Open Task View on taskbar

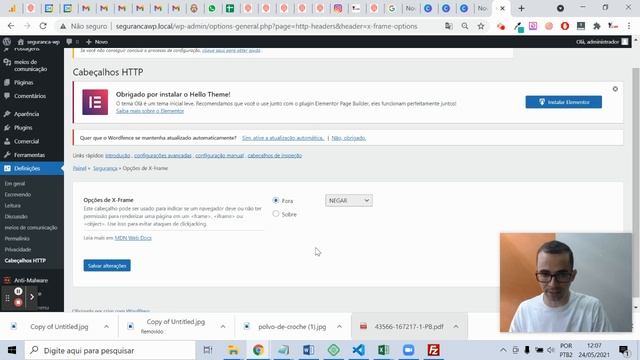click(x=208, y=350)
